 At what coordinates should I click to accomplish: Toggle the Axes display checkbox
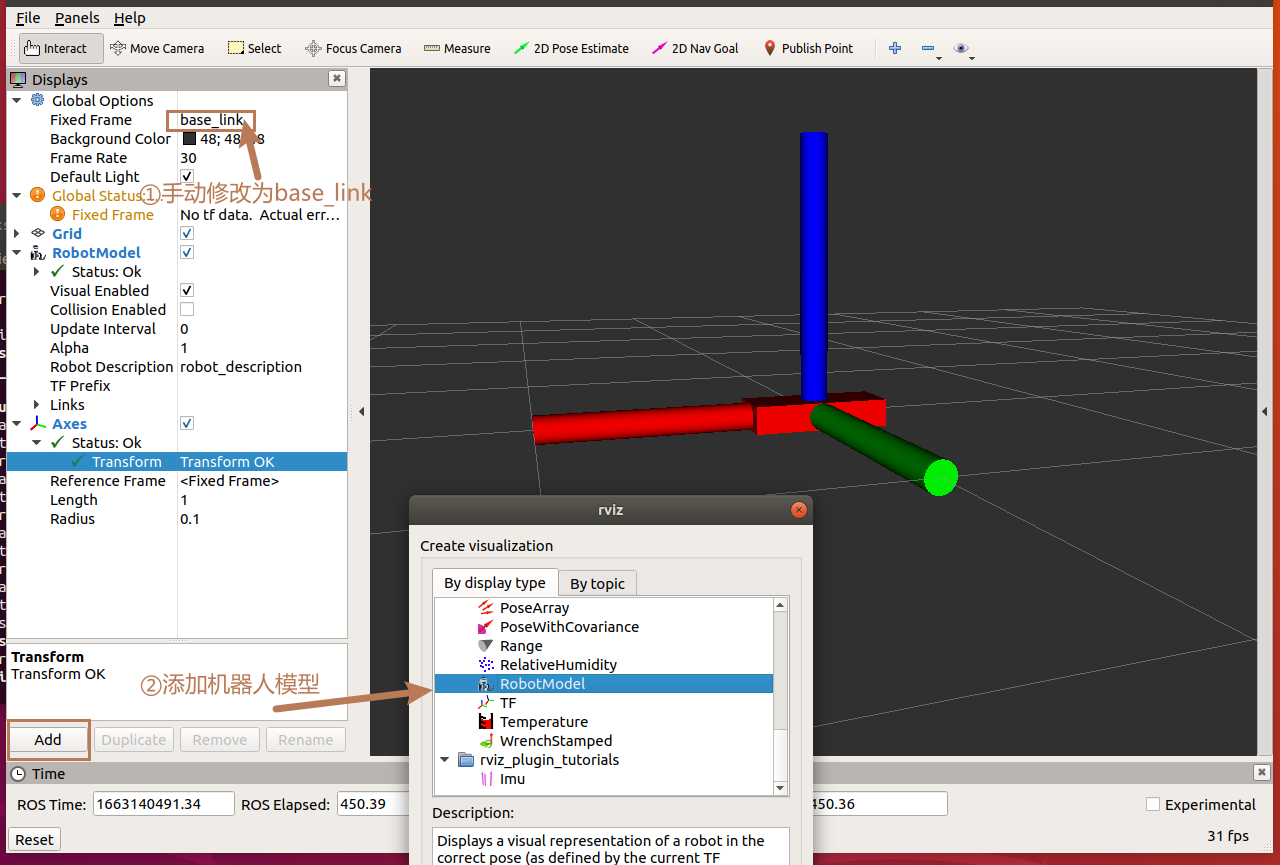(187, 424)
